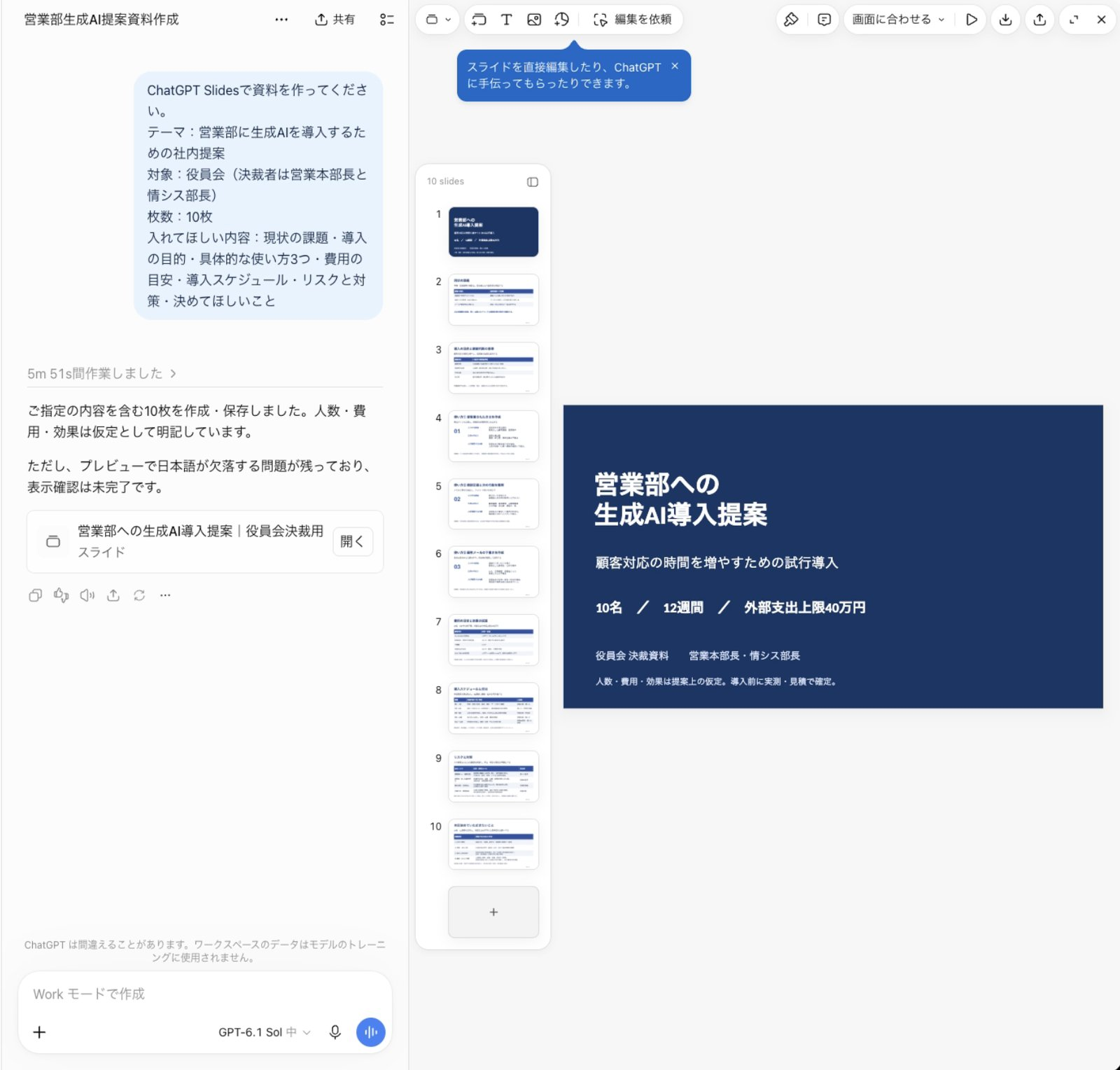The image size is (1120, 1070).
Task: Toggle the slide panel sidebar icon
Action: point(532,182)
